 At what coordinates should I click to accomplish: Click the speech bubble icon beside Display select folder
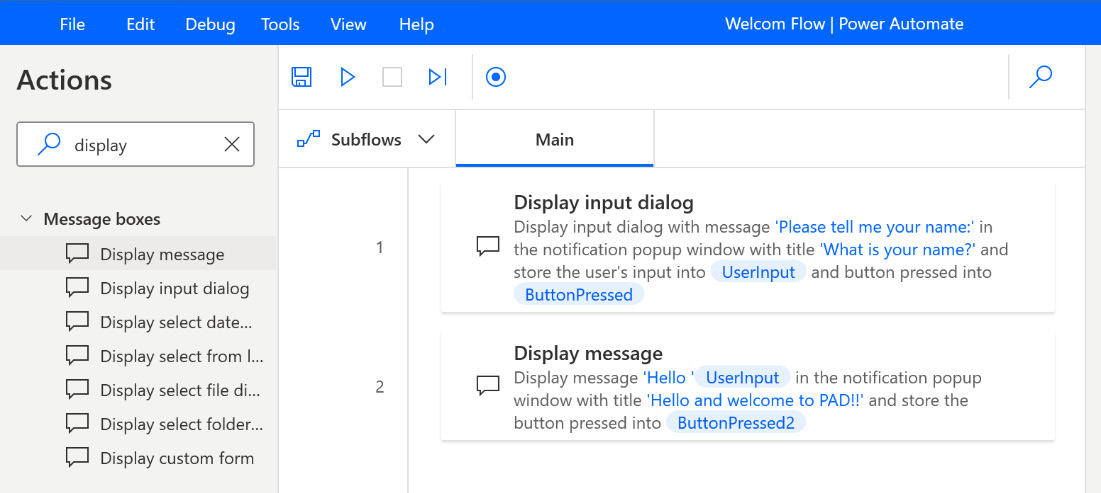77,423
